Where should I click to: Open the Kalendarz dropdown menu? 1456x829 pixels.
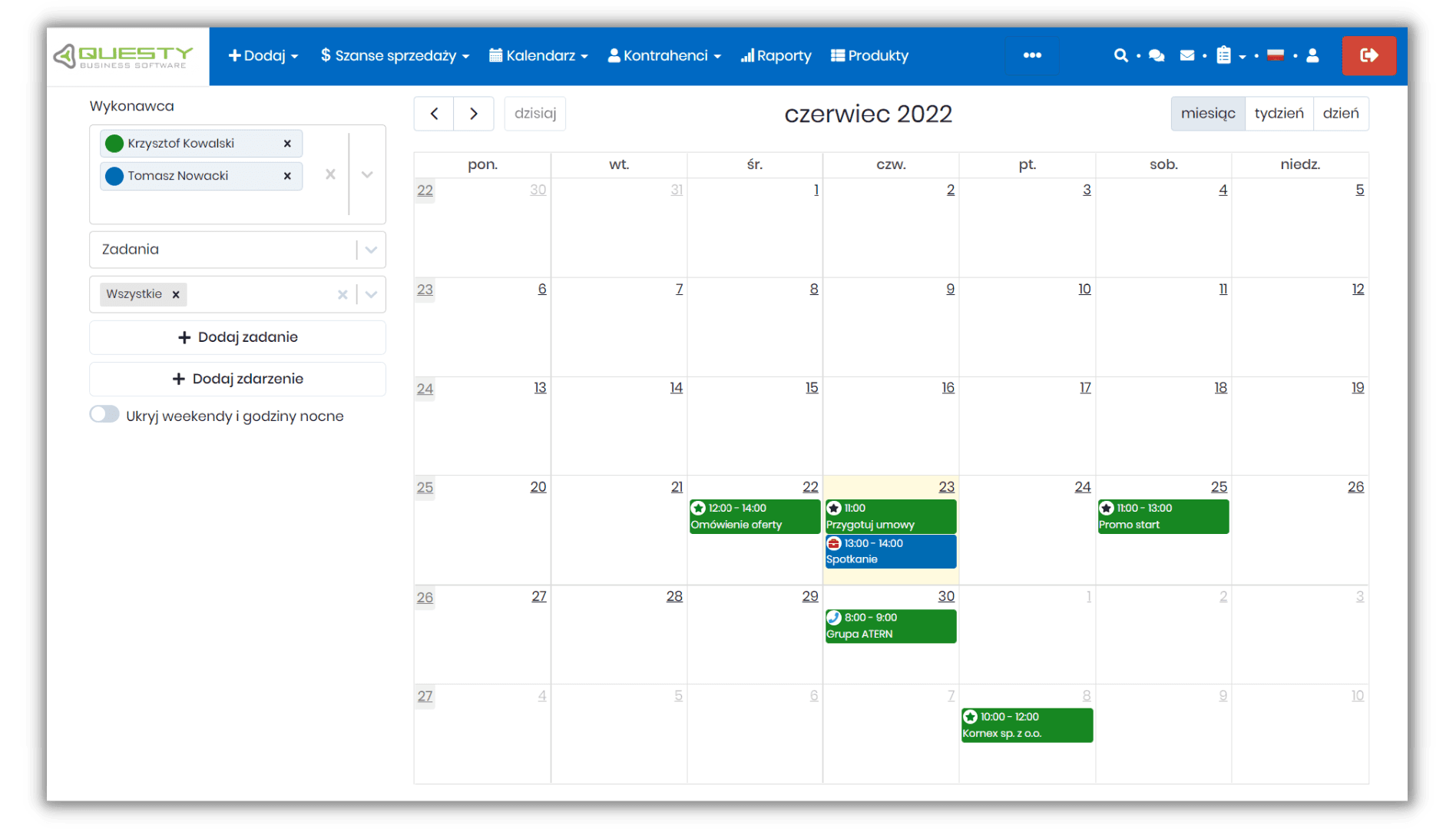coord(538,55)
